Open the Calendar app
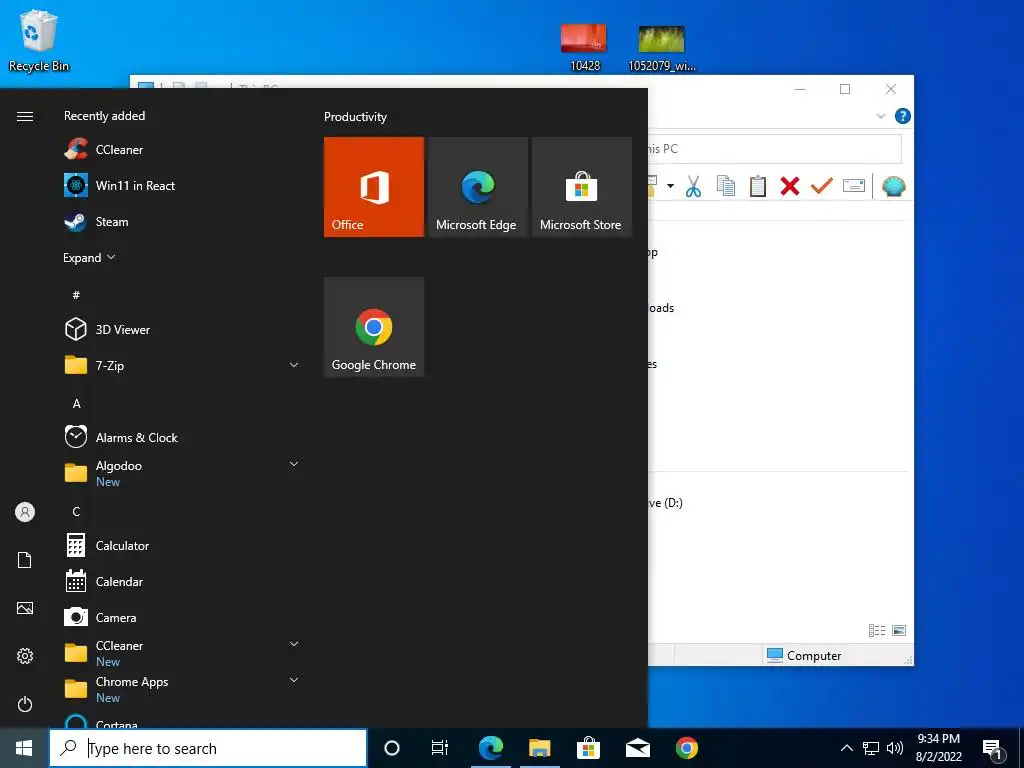Viewport: 1024px width, 768px height. pos(182,581)
